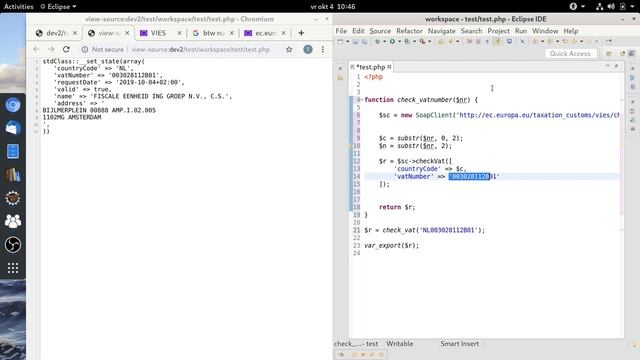Minimize the editor area
The width and height of the screenshot is (640, 360).
[607, 66]
